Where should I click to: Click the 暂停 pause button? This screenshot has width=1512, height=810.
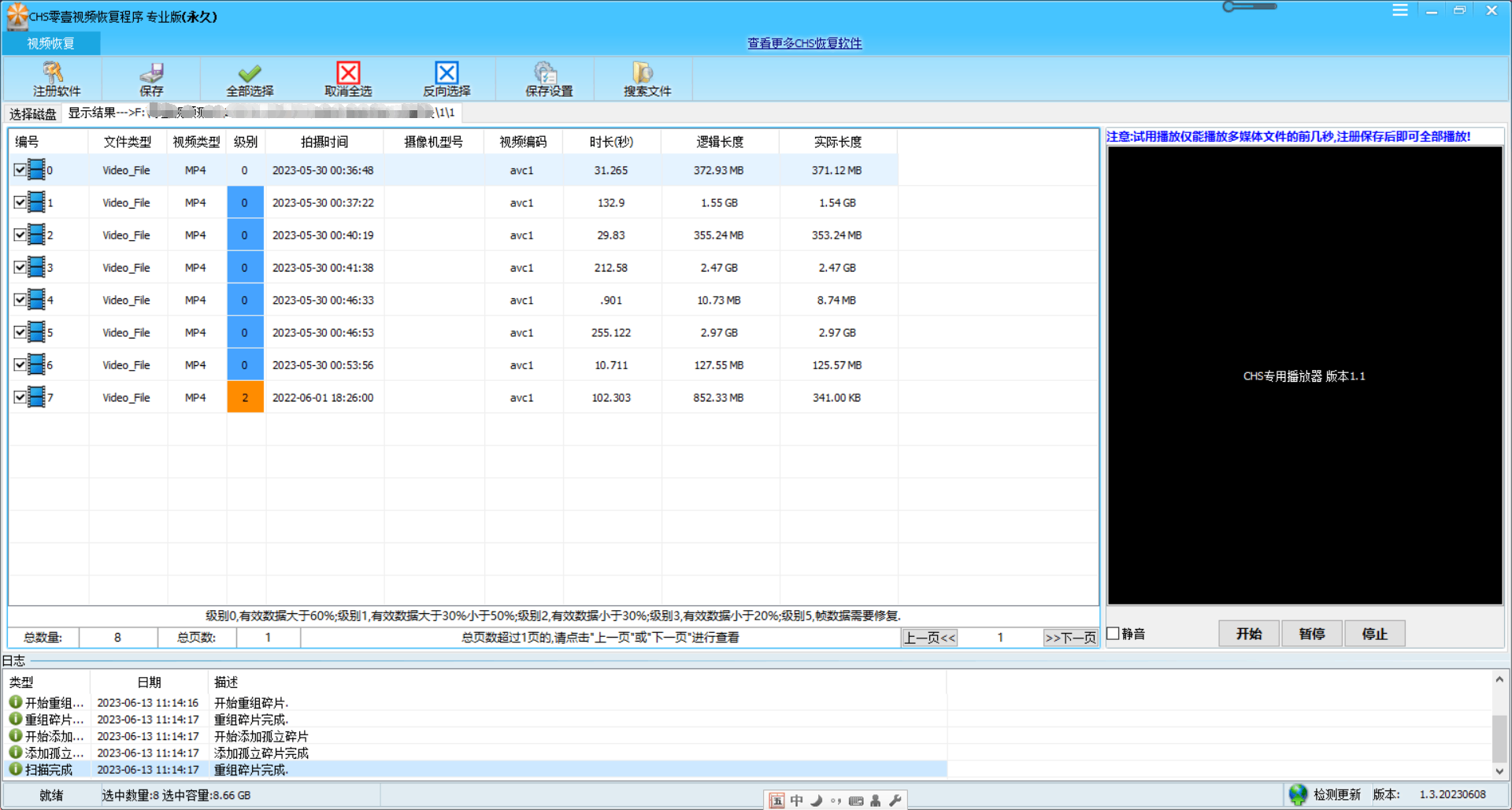1312,634
